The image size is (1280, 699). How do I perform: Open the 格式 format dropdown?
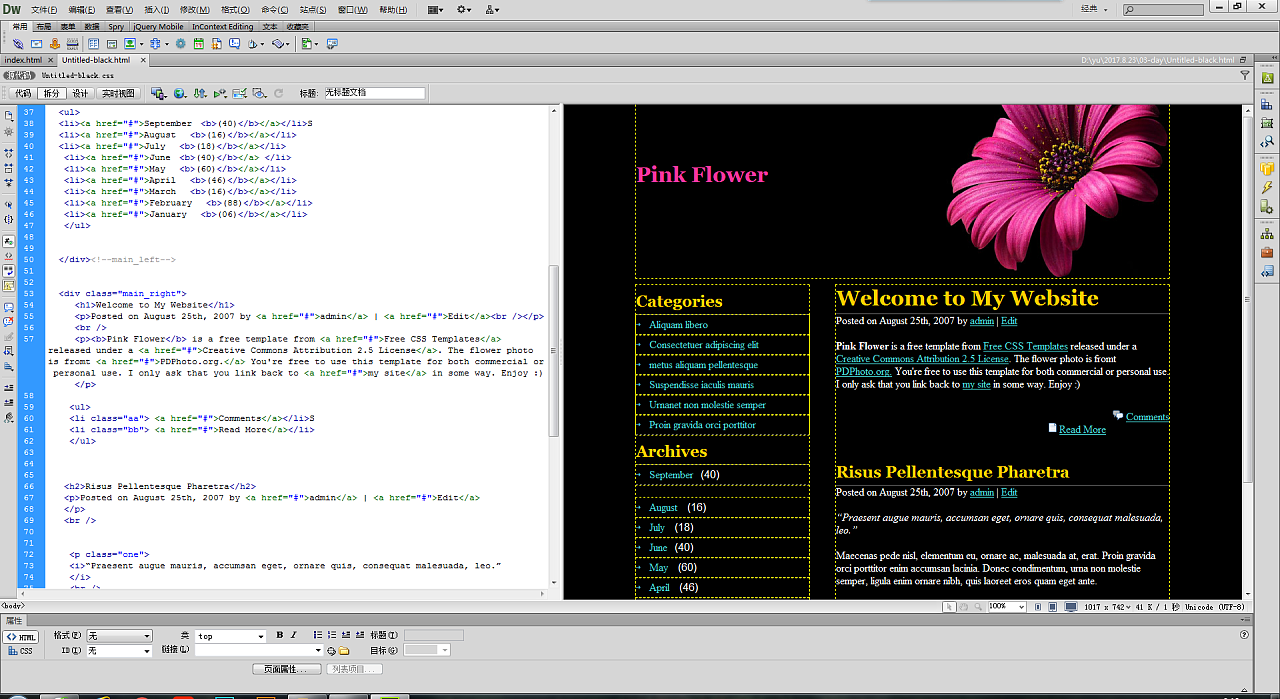coord(119,636)
